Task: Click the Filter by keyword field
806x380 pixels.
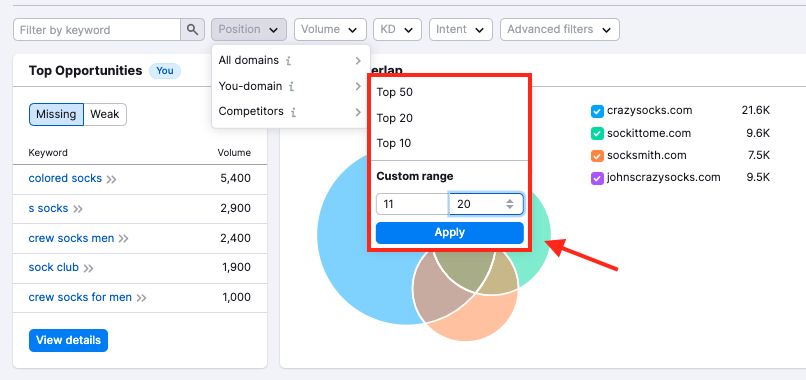Action: pos(97,30)
